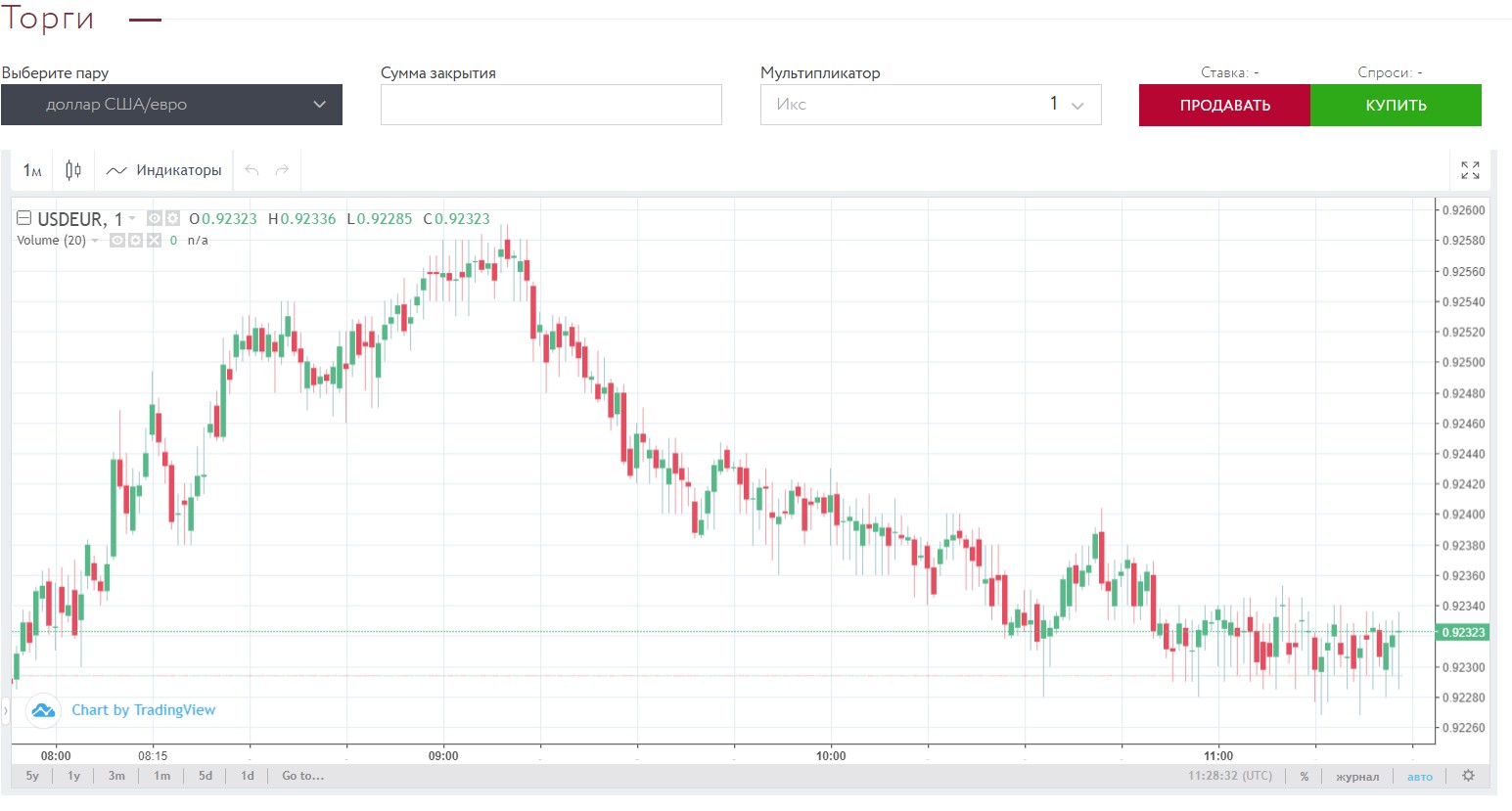The width and height of the screenshot is (1512, 811).
Task: Click the TradingView cloud logo icon
Action: (x=43, y=710)
